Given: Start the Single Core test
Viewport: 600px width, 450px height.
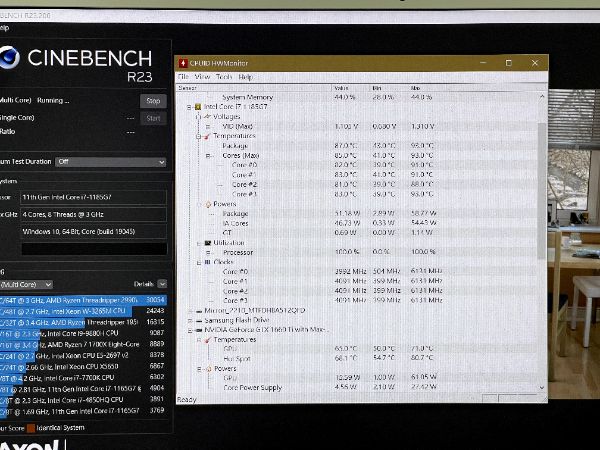Looking at the screenshot, I should (x=153, y=118).
